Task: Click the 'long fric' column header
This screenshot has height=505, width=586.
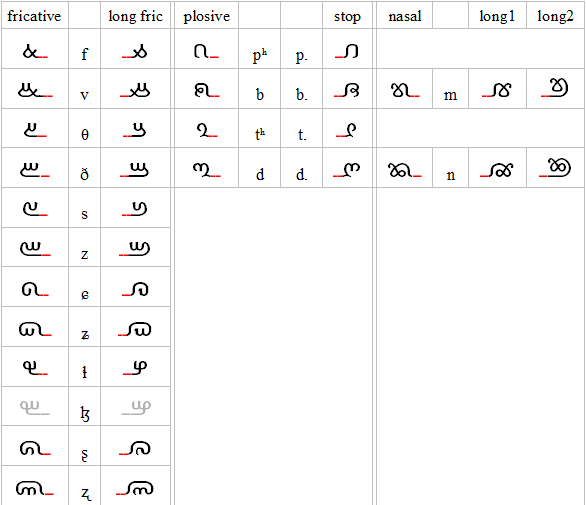Action: click(x=135, y=16)
